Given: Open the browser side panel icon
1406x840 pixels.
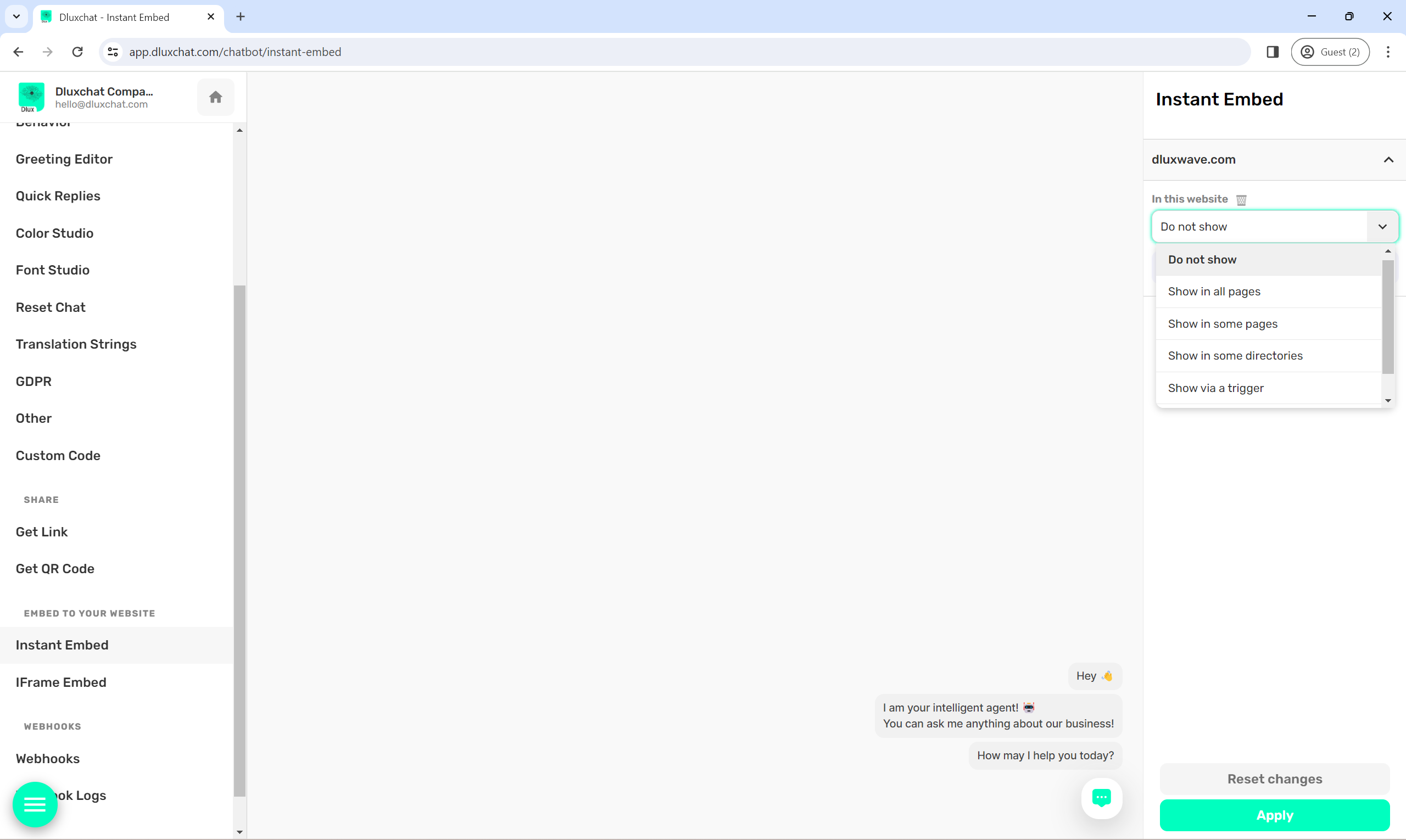Looking at the screenshot, I should 1273,52.
